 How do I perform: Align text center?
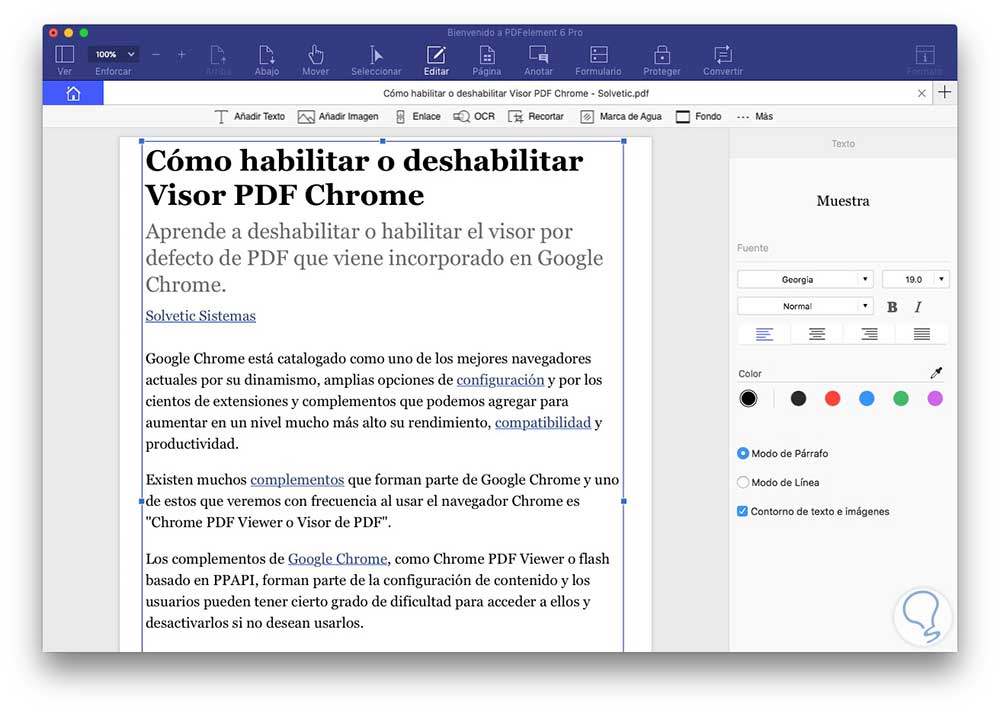(x=817, y=334)
